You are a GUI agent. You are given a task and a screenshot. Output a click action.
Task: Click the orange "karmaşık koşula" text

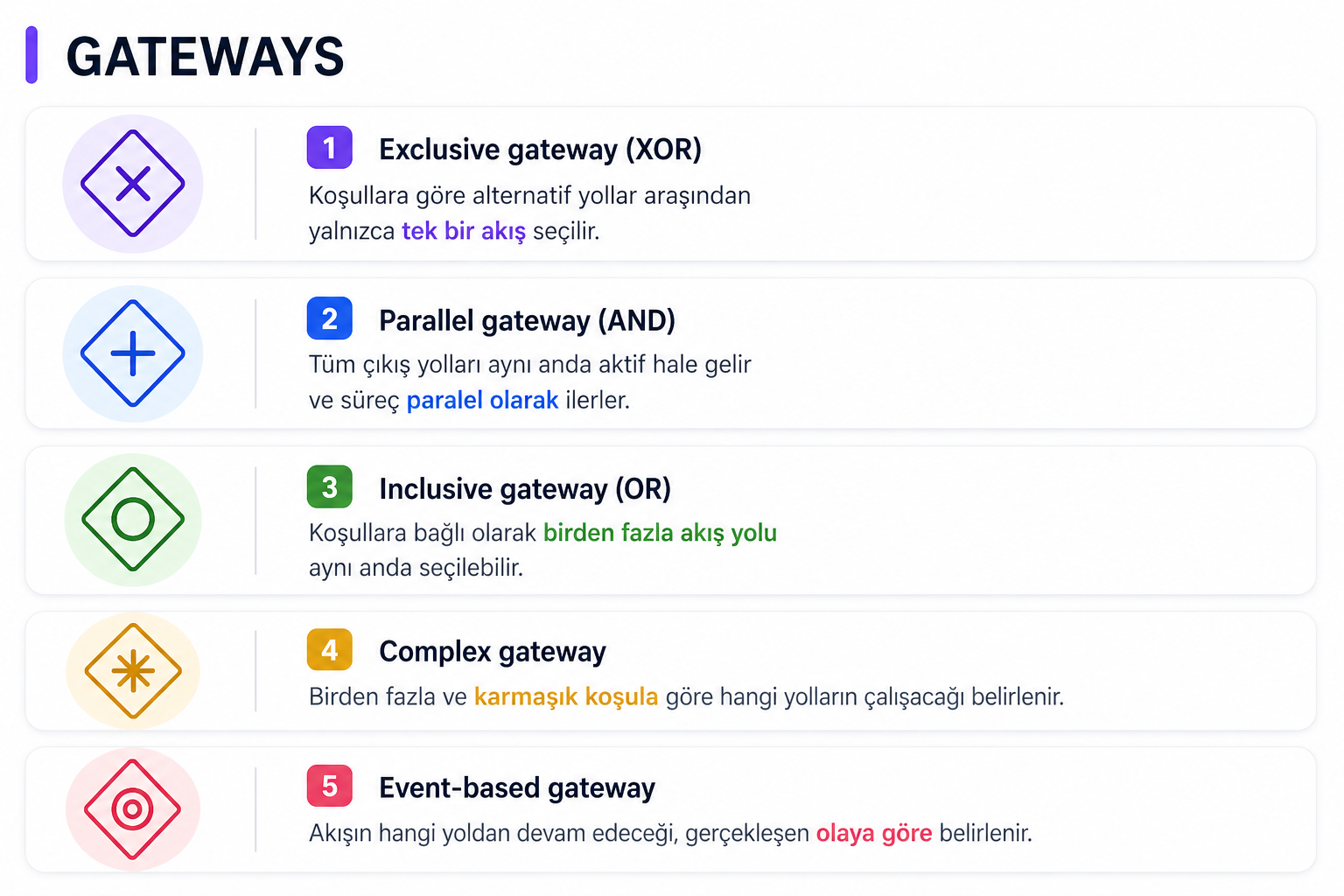point(565,696)
